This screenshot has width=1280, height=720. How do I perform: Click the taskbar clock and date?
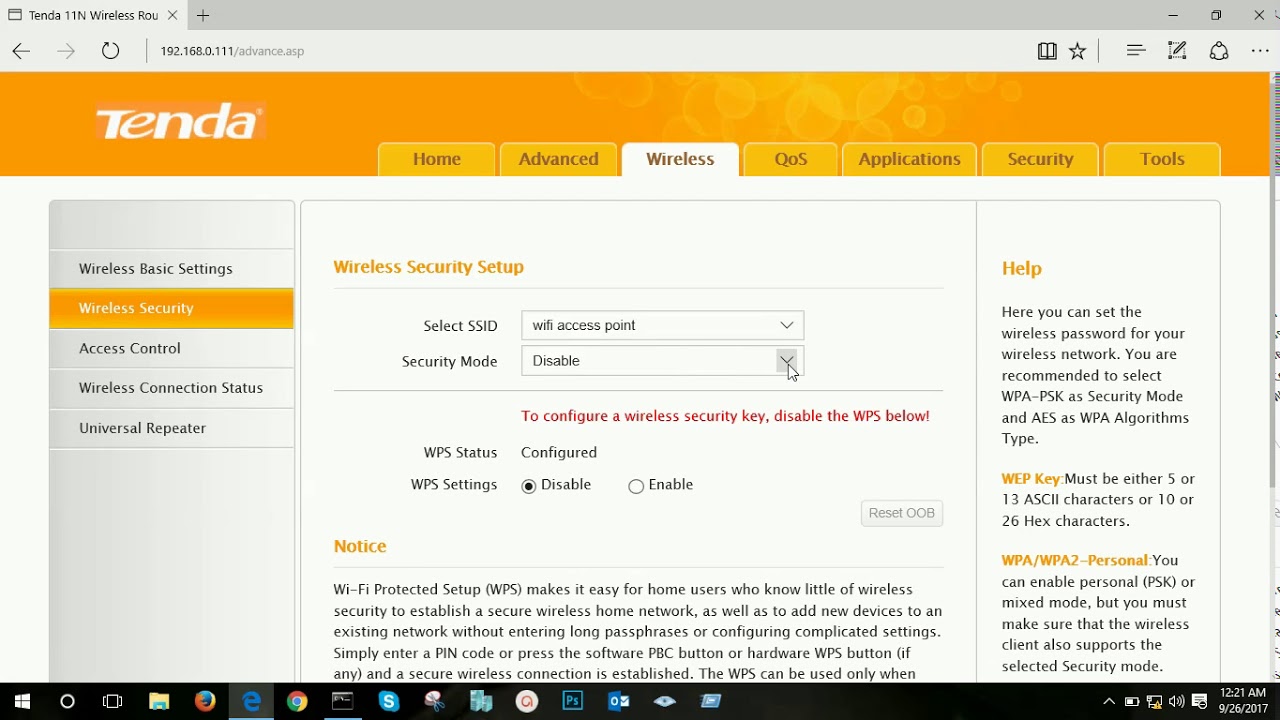(1242, 701)
